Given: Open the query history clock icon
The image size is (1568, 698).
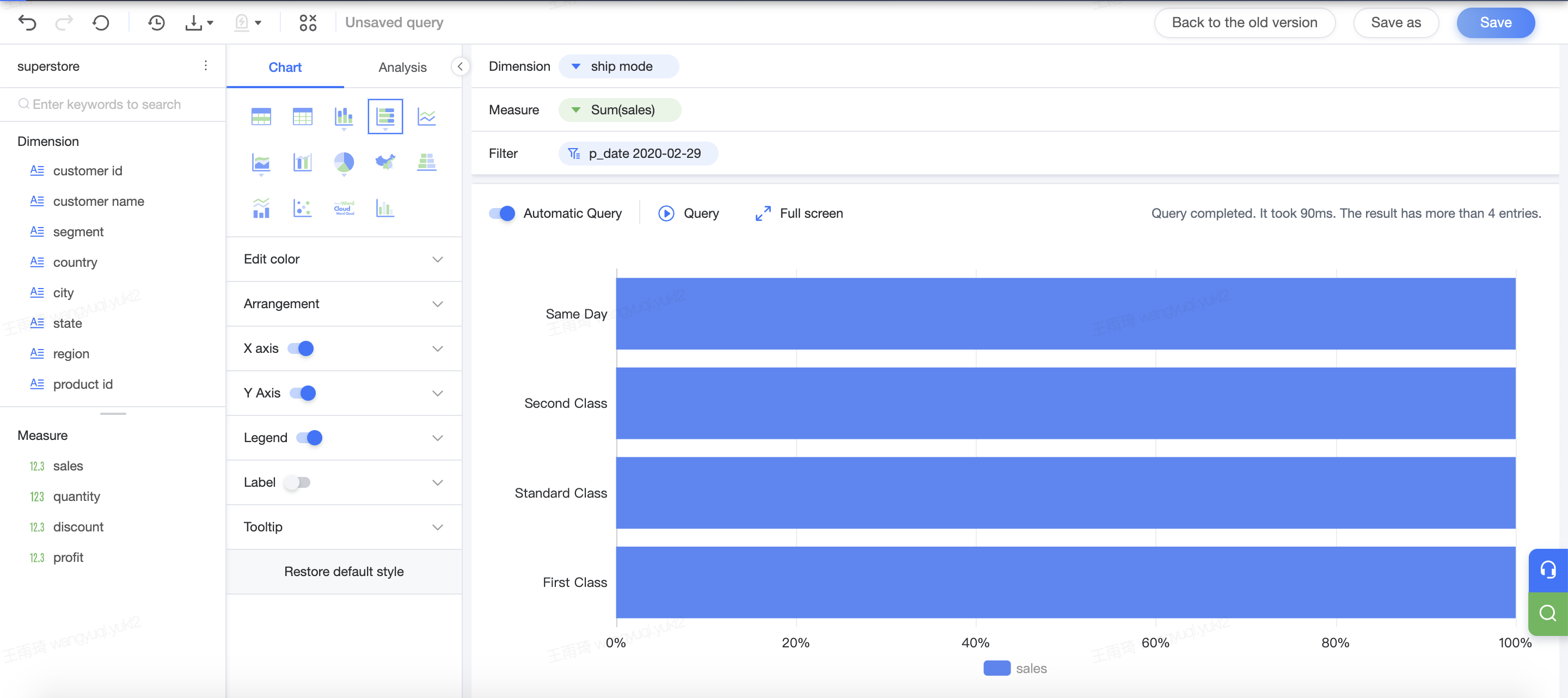Looking at the screenshot, I should click(x=156, y=22).
